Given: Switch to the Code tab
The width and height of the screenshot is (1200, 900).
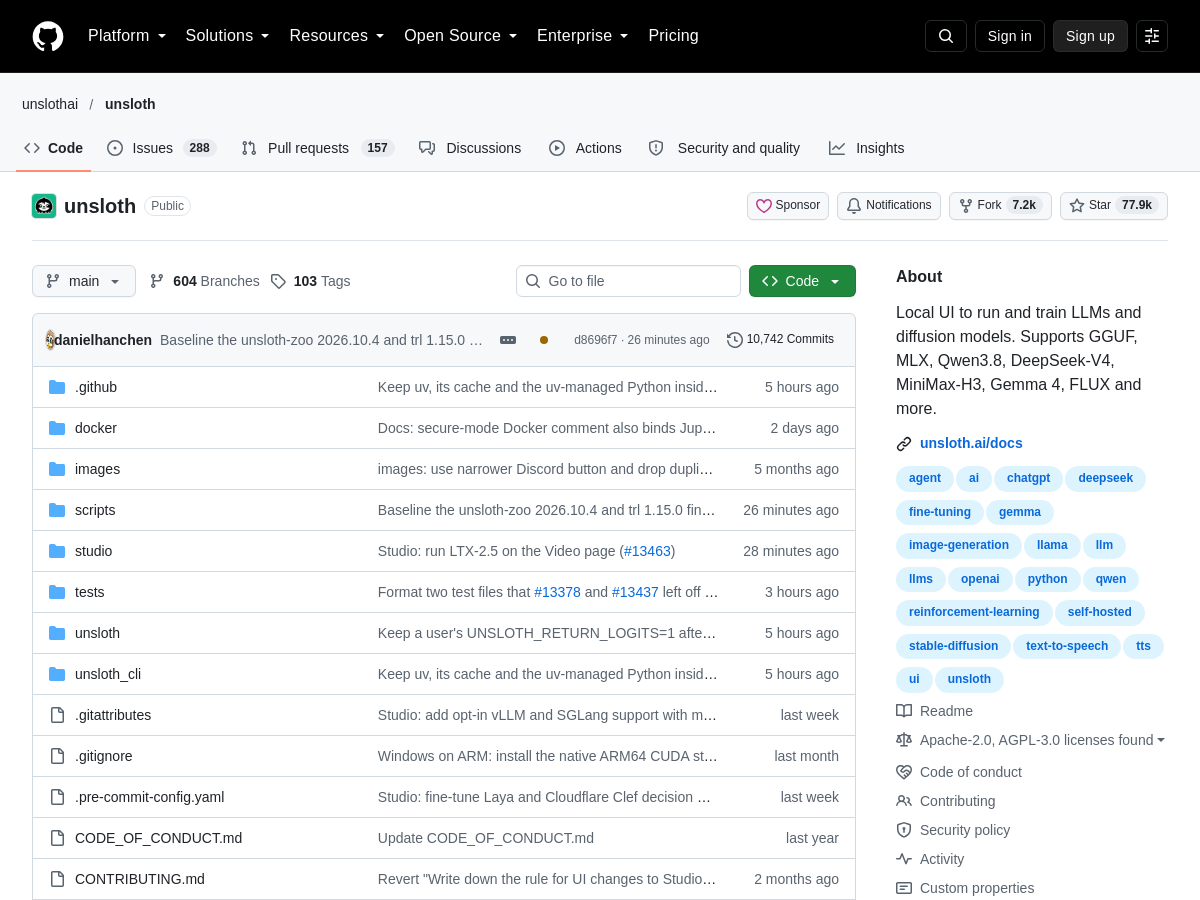Looking at the screenshot, I should point(54,148).
